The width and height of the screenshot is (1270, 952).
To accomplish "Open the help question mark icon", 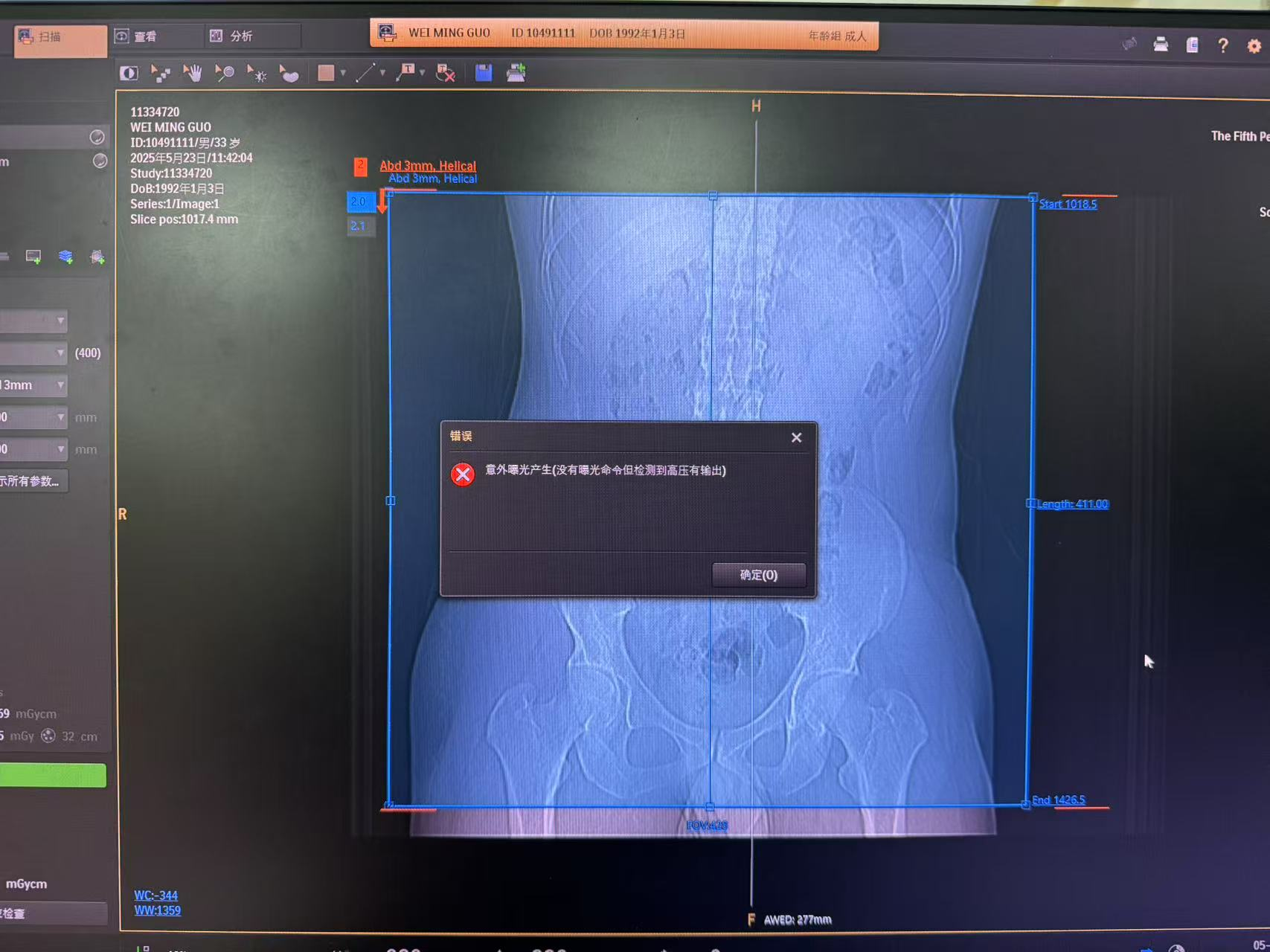I will point(1223,45).
